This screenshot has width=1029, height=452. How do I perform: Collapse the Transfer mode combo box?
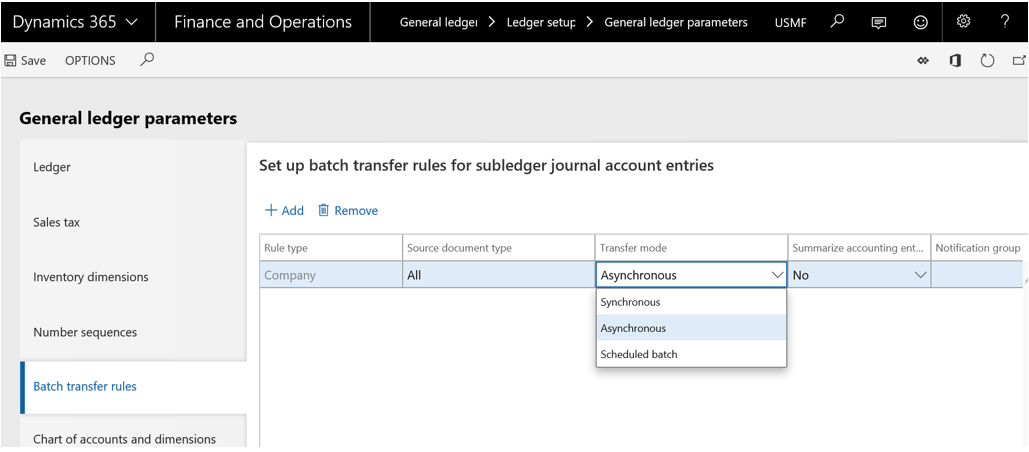click(x=776, y=275)
